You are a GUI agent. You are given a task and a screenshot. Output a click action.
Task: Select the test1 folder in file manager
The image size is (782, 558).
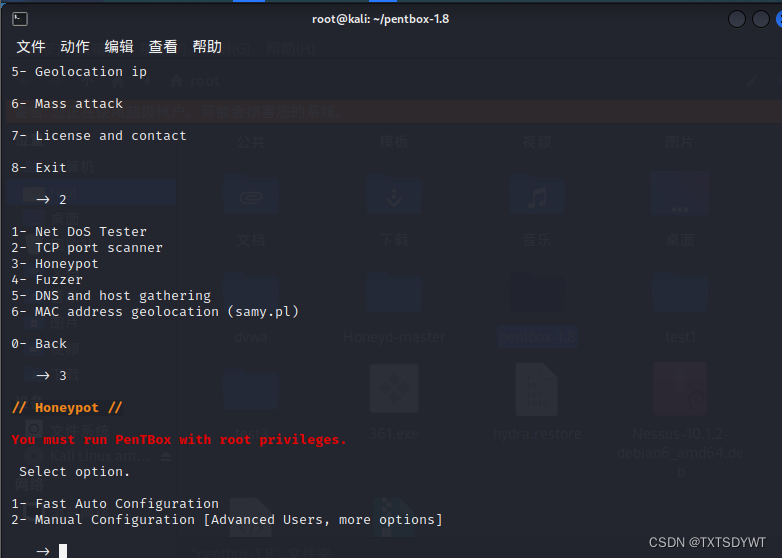(x=680, y=312)
